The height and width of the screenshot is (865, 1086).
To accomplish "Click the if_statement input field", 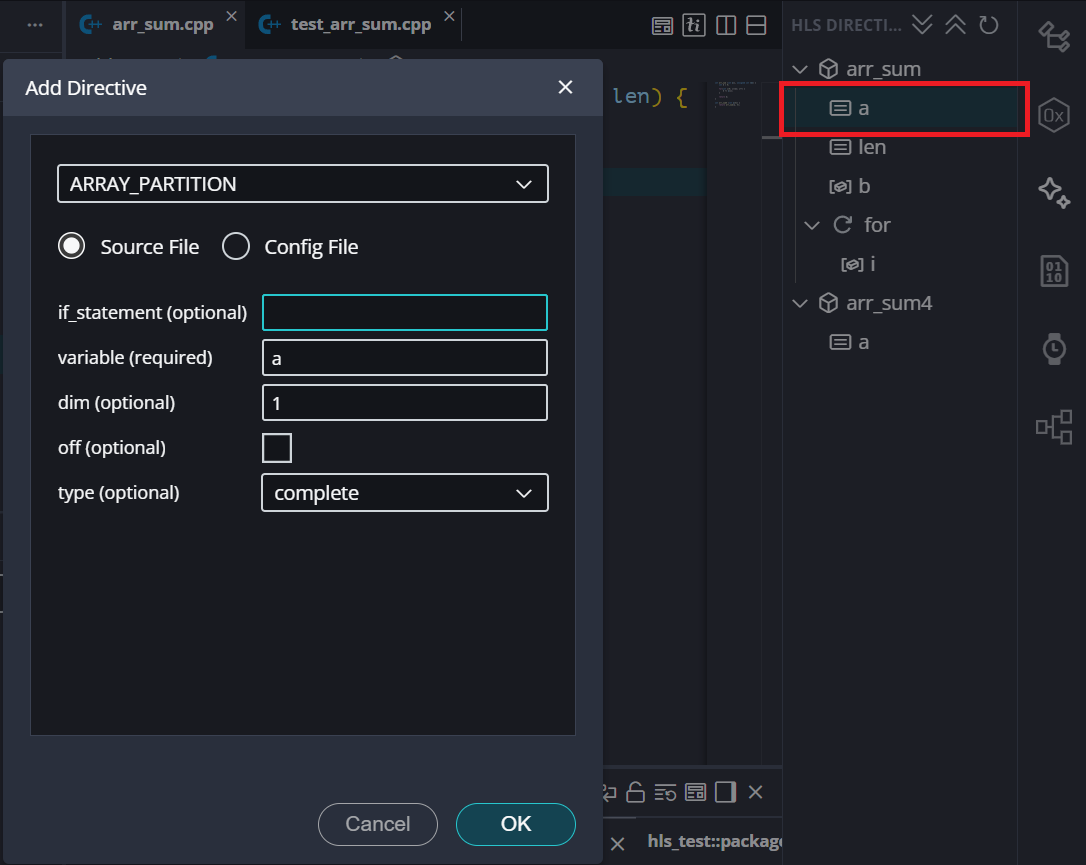I will 404,313.
